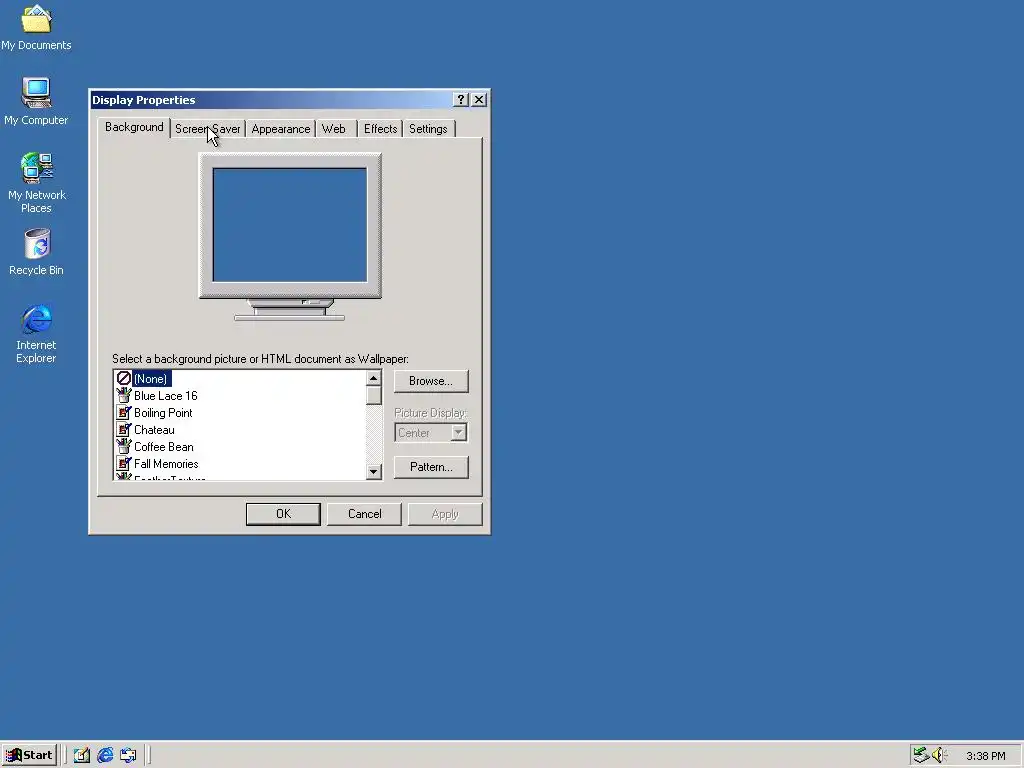
Task: Switch to the Background tab
Action: click(134, 127)
